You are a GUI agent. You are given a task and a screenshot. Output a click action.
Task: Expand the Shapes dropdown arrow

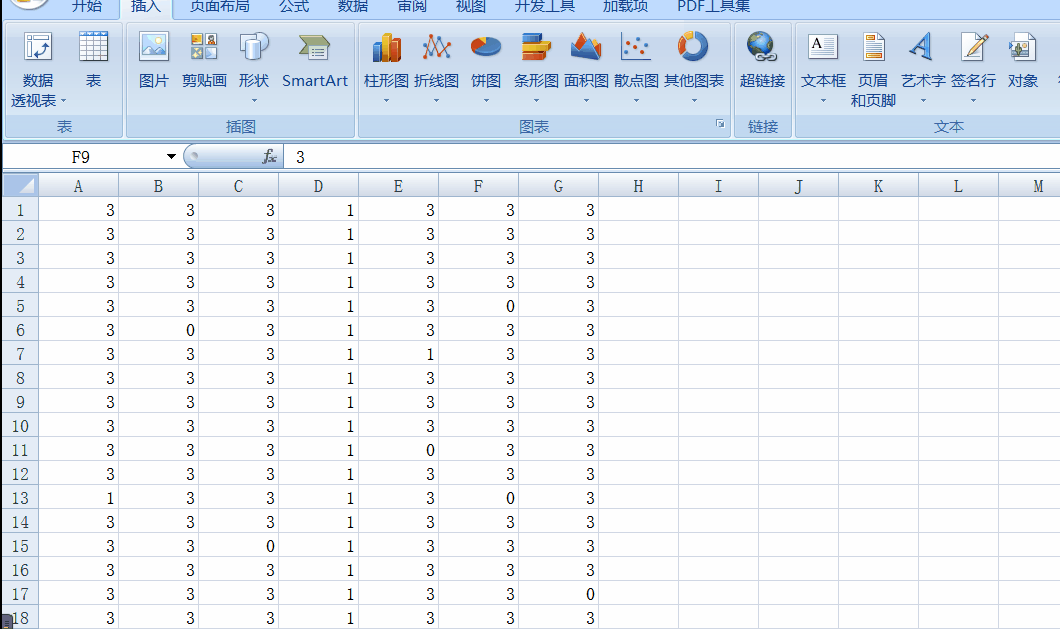coord(254,101)
